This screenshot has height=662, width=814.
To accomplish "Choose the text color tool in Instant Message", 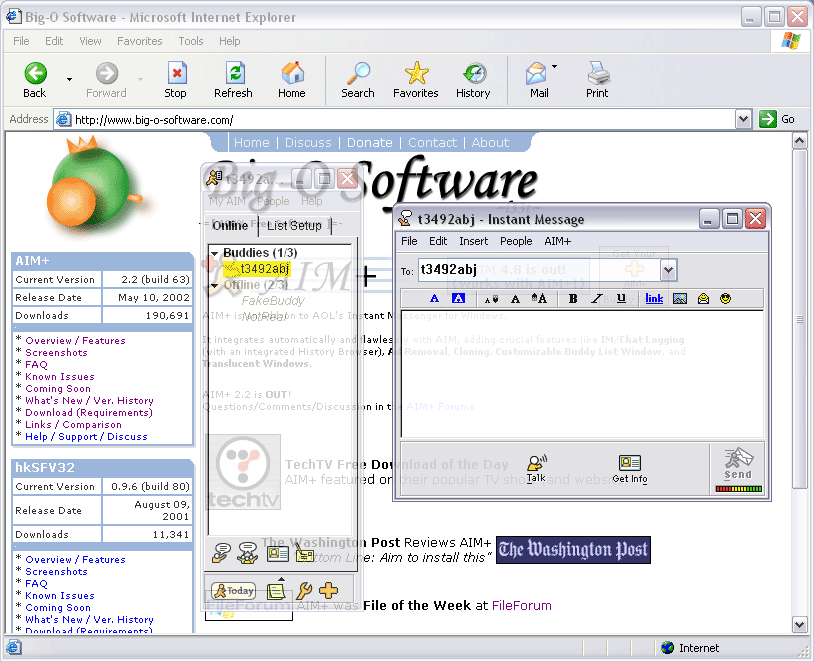I will (x=435, y=299).
